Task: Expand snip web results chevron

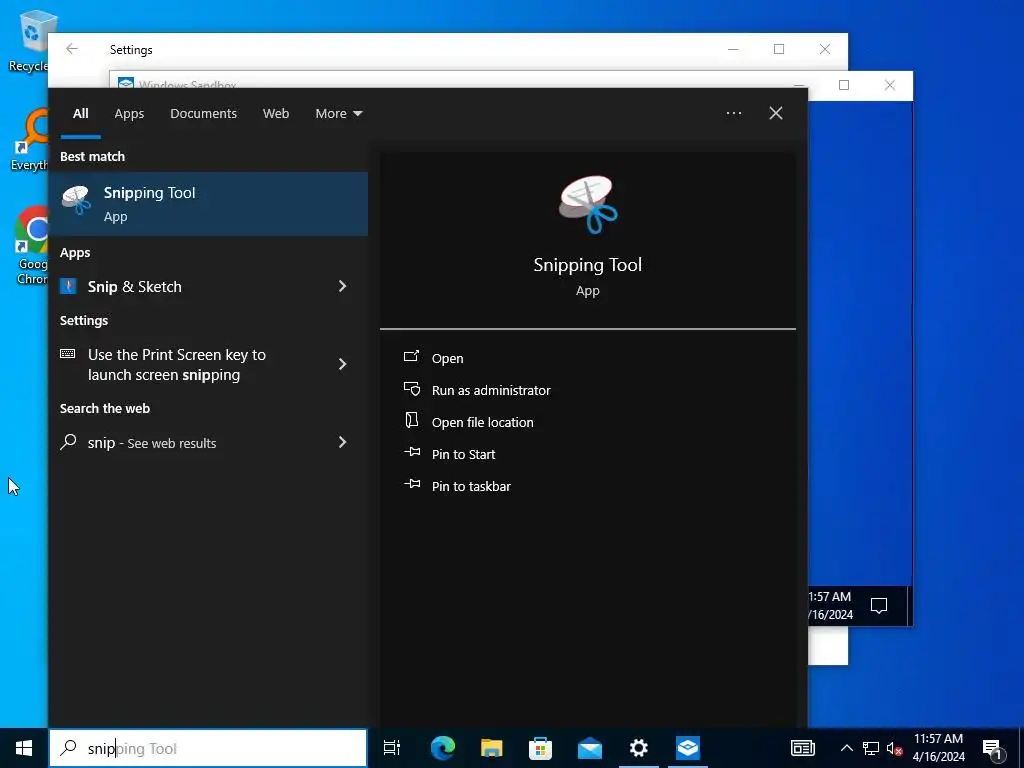Action: click(342, 442)
